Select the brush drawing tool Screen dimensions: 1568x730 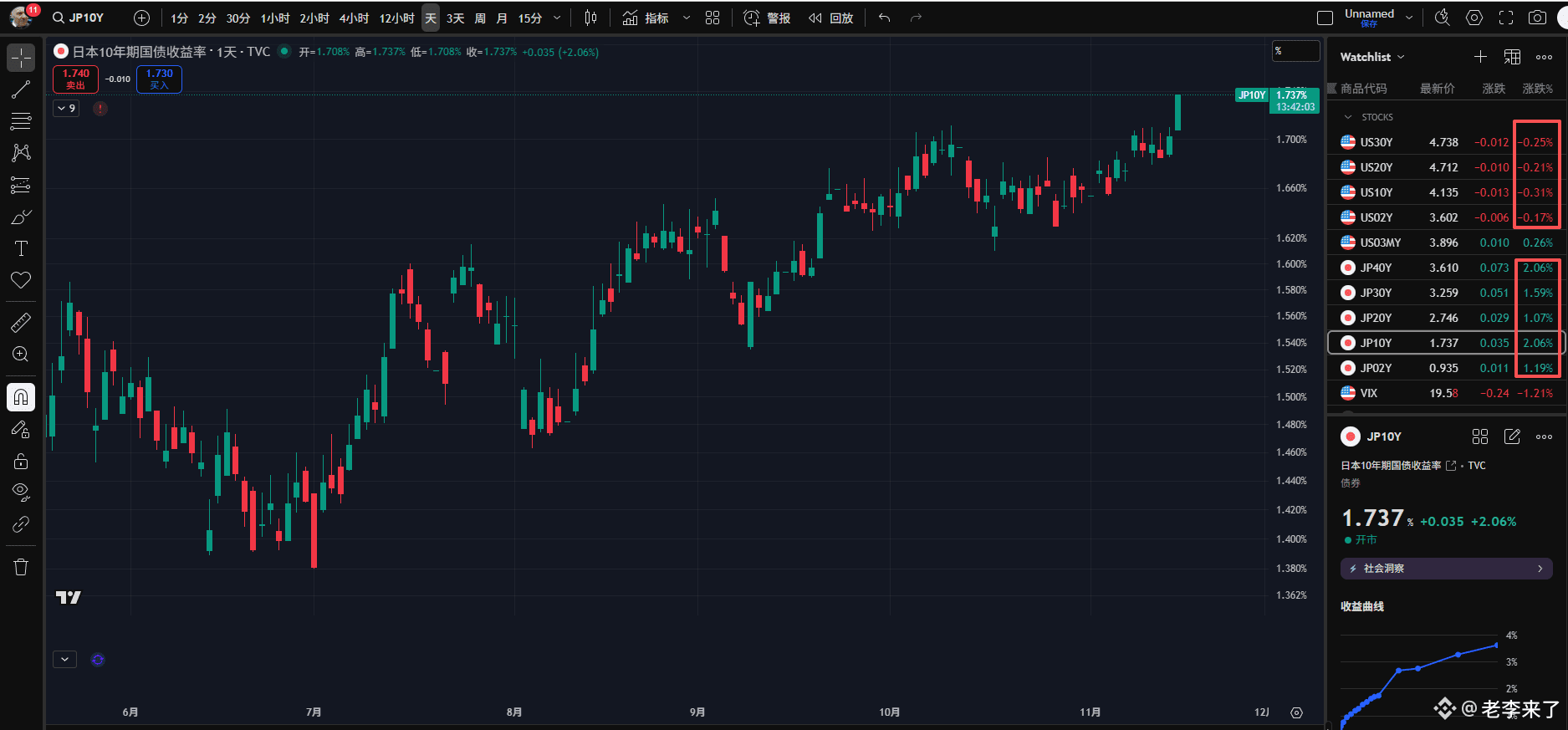click(x=21, y=217)
